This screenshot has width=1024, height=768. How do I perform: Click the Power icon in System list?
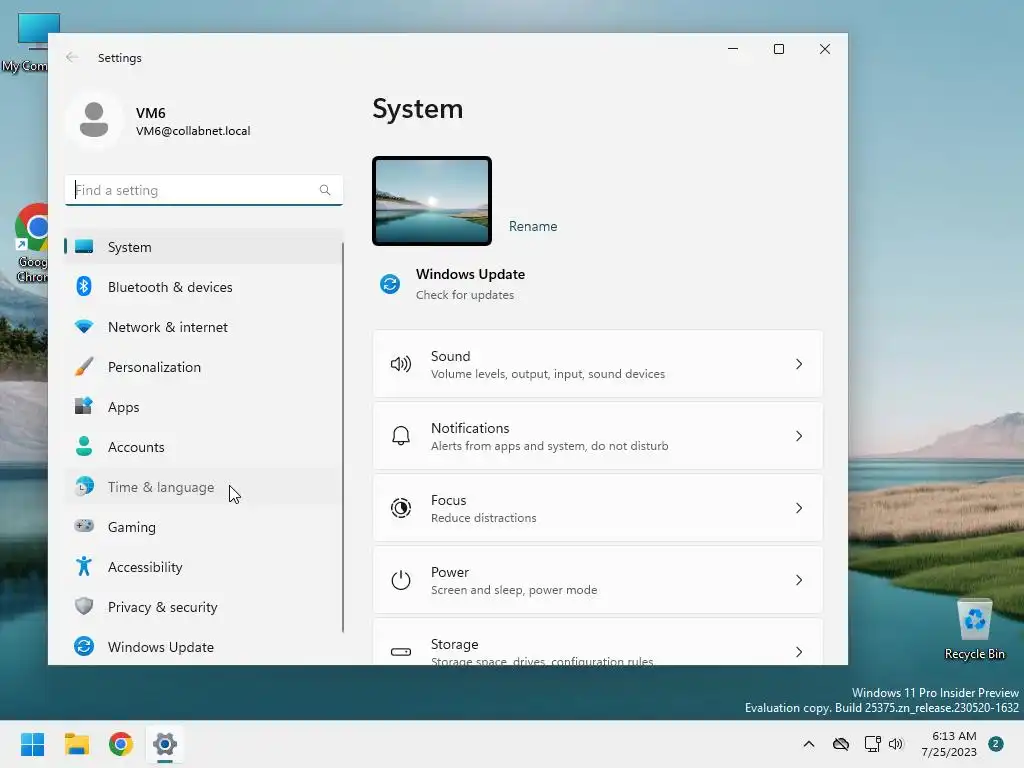[x=400, y=580]
